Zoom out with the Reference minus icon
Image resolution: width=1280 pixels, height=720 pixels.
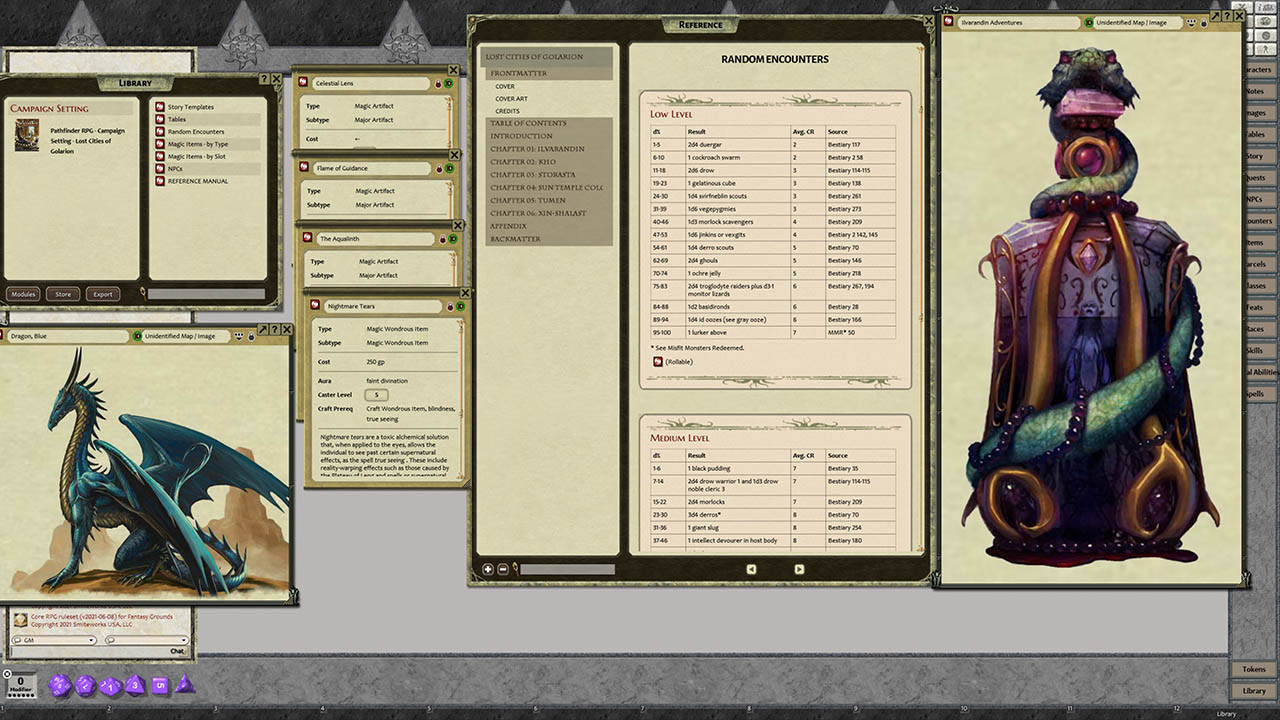[x=502, y=569]
